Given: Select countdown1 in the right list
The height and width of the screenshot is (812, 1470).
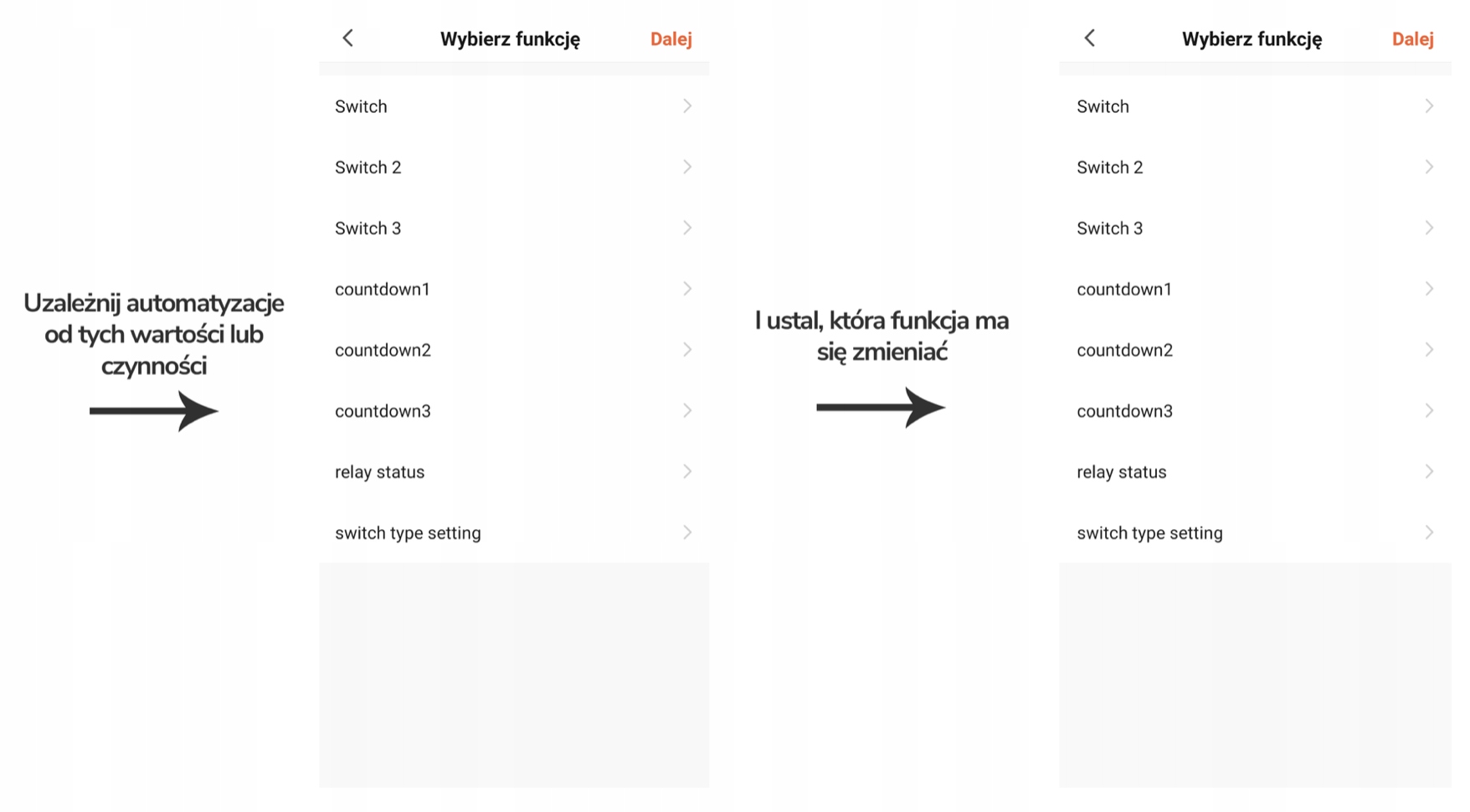Looking at the screenshot, I should point(1123,289).
